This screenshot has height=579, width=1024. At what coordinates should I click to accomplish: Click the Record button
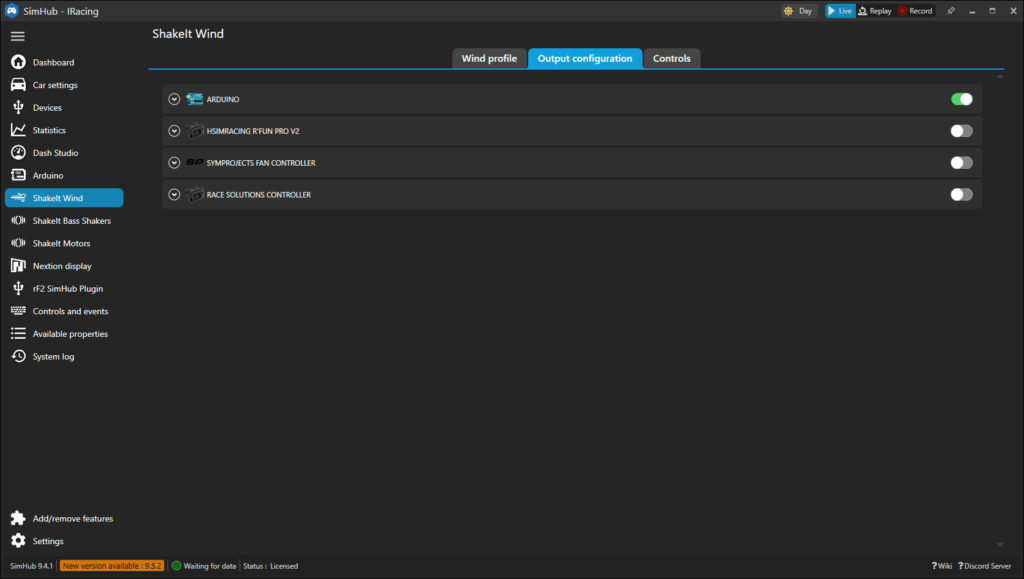pyautogui.click(x=915, y=11)
